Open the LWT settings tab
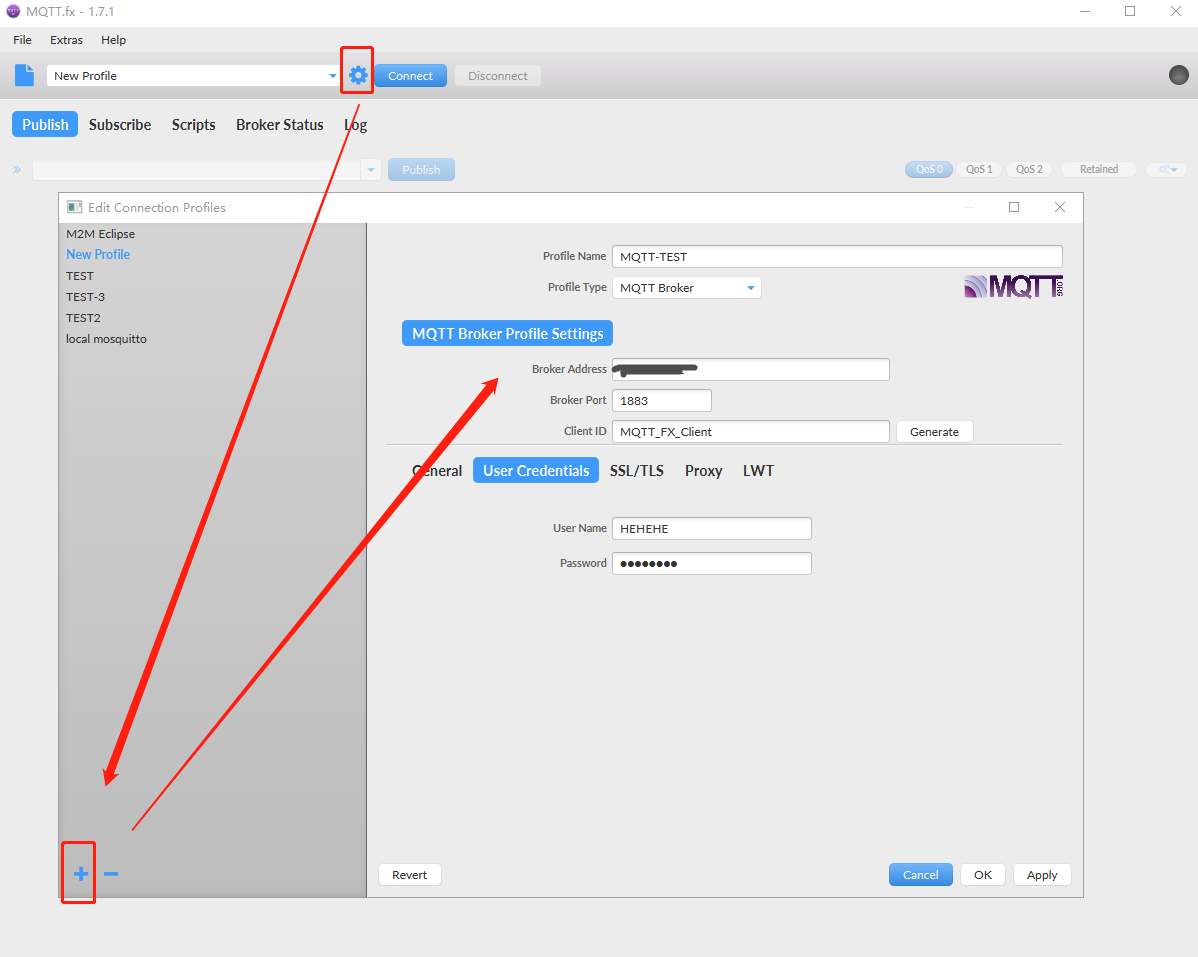The height and width of the screenshot is (957, 1198). click(x=758, y=470)
